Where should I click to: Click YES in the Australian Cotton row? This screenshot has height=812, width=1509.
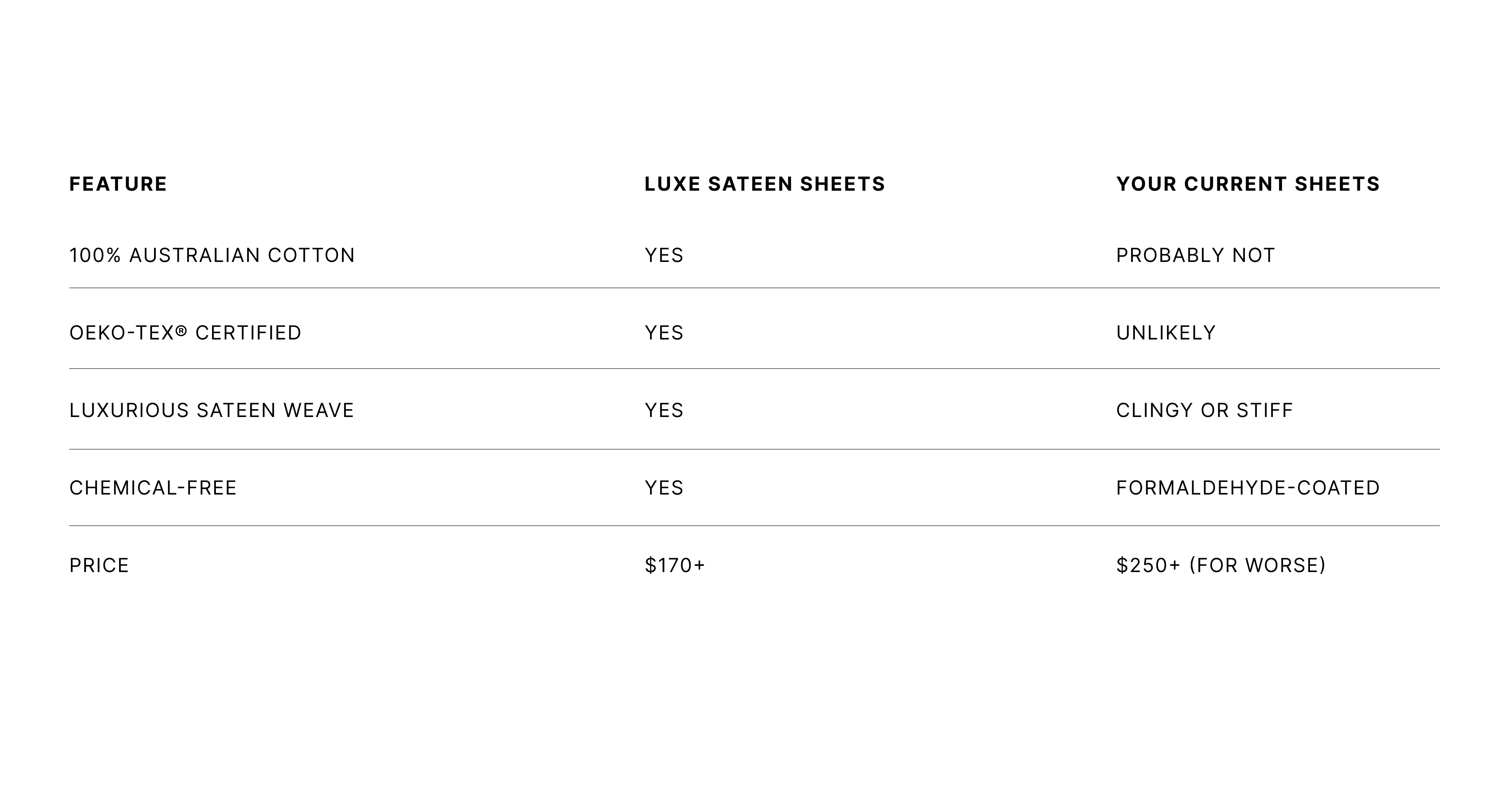pyautogui.click(x=664, y=255)
